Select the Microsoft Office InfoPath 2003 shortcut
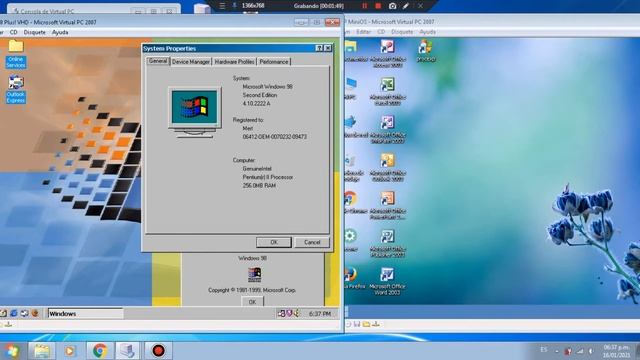Screen dimensions: 640x360 click(x=387, y=129)
